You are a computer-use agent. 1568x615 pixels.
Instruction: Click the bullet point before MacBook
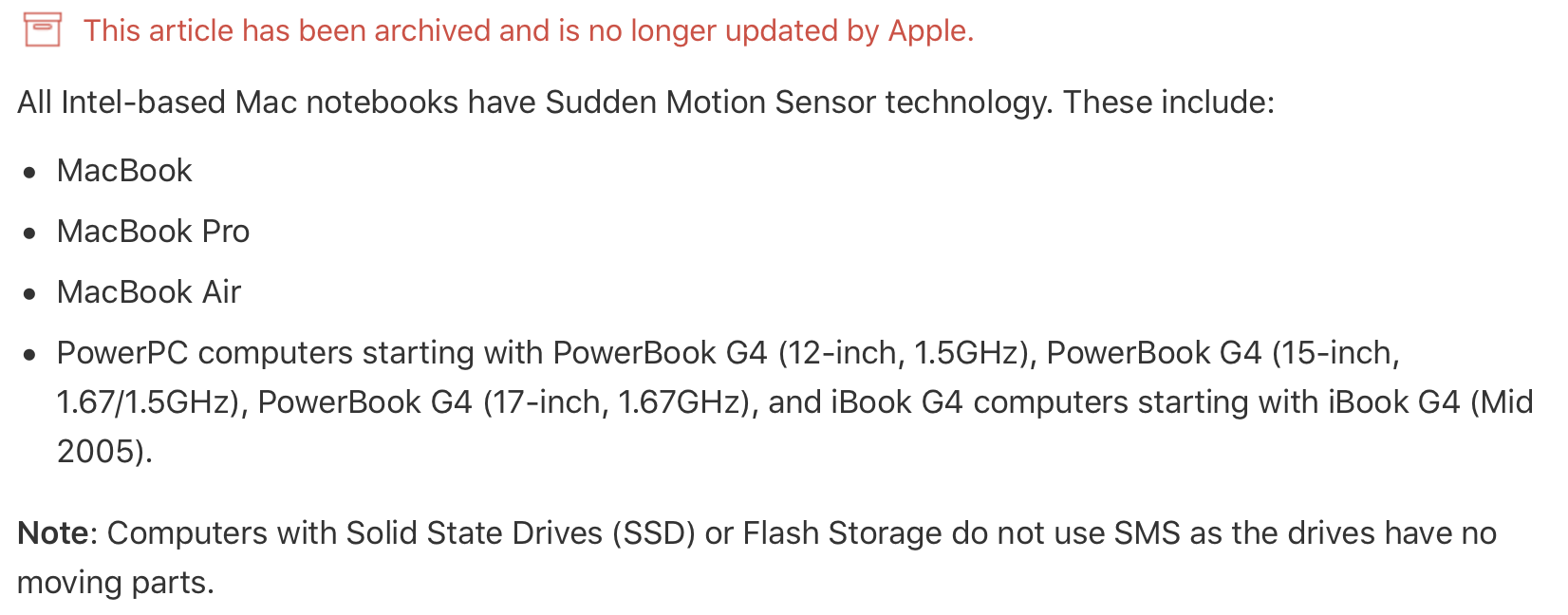click(30, 173)
